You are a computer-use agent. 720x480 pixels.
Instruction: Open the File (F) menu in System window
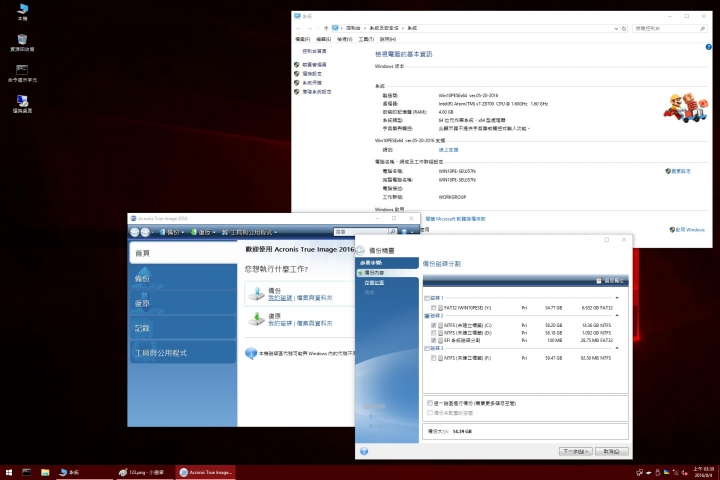[x=303, y=40]
